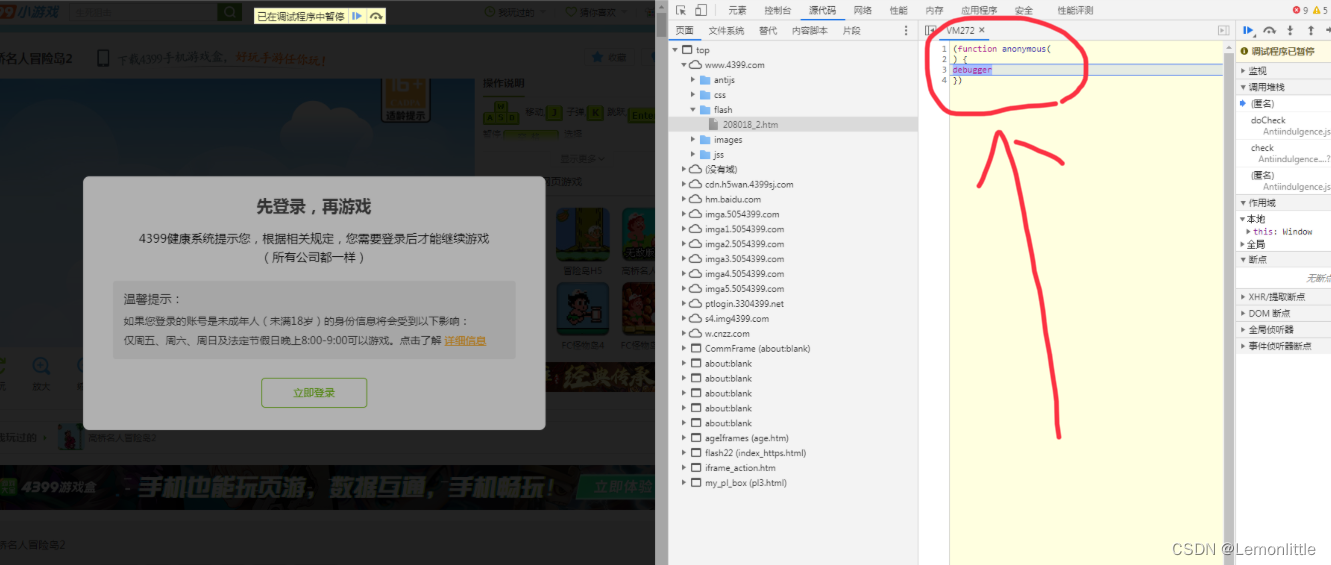The width and height of the screenshot is (1331, 565).
Task: Select the doCheck call stack frame
Action: (x=1284, y=126)
